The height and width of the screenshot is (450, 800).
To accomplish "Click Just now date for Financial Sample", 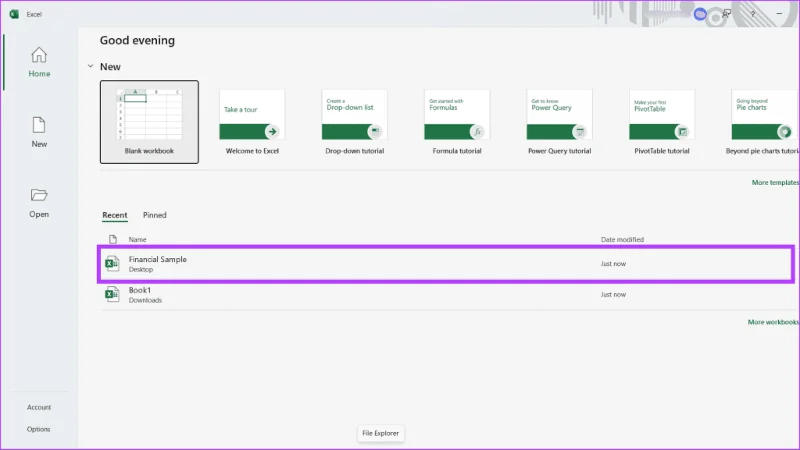I will coord(613,264).
